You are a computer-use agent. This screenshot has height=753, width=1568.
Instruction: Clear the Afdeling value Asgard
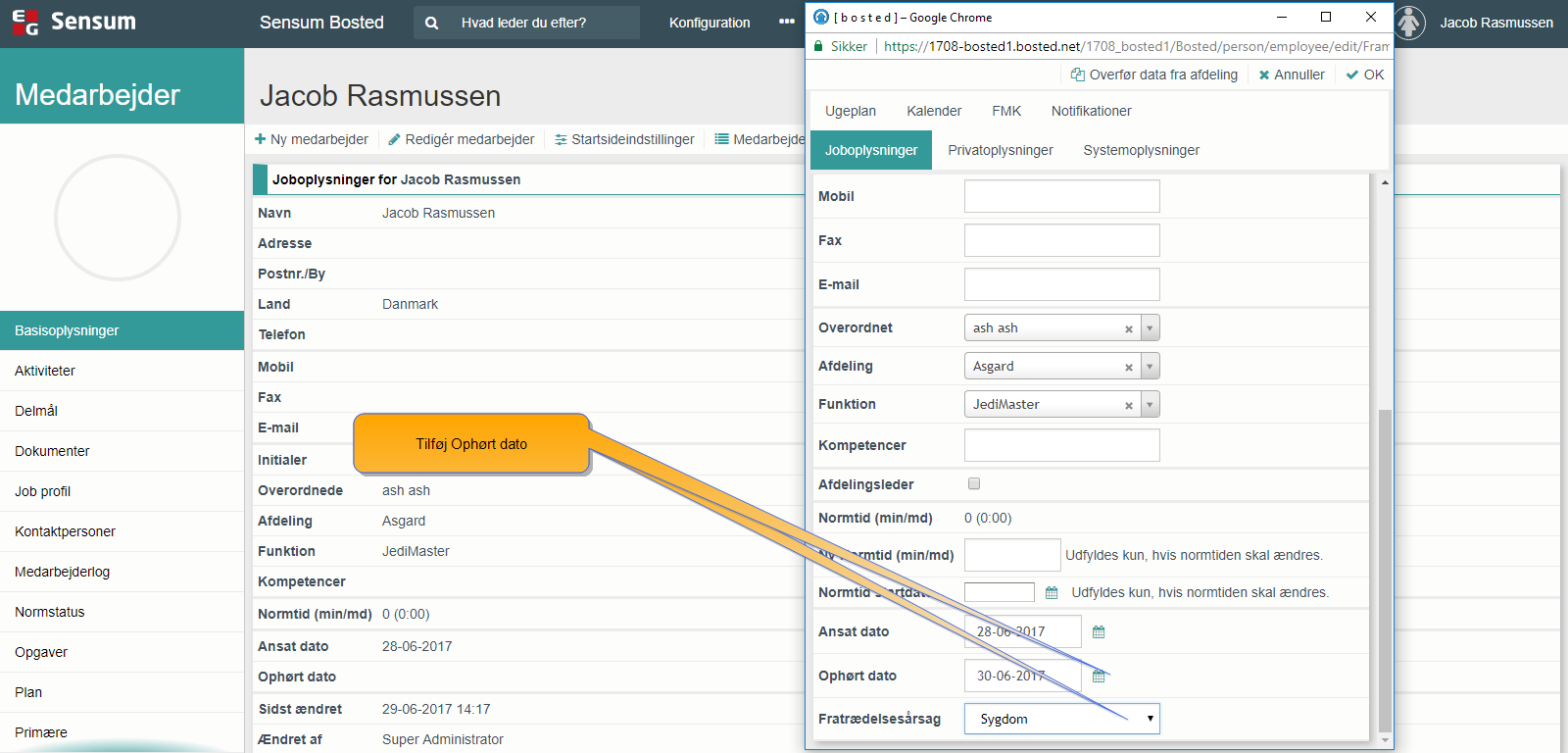[x=1129, y=368]
